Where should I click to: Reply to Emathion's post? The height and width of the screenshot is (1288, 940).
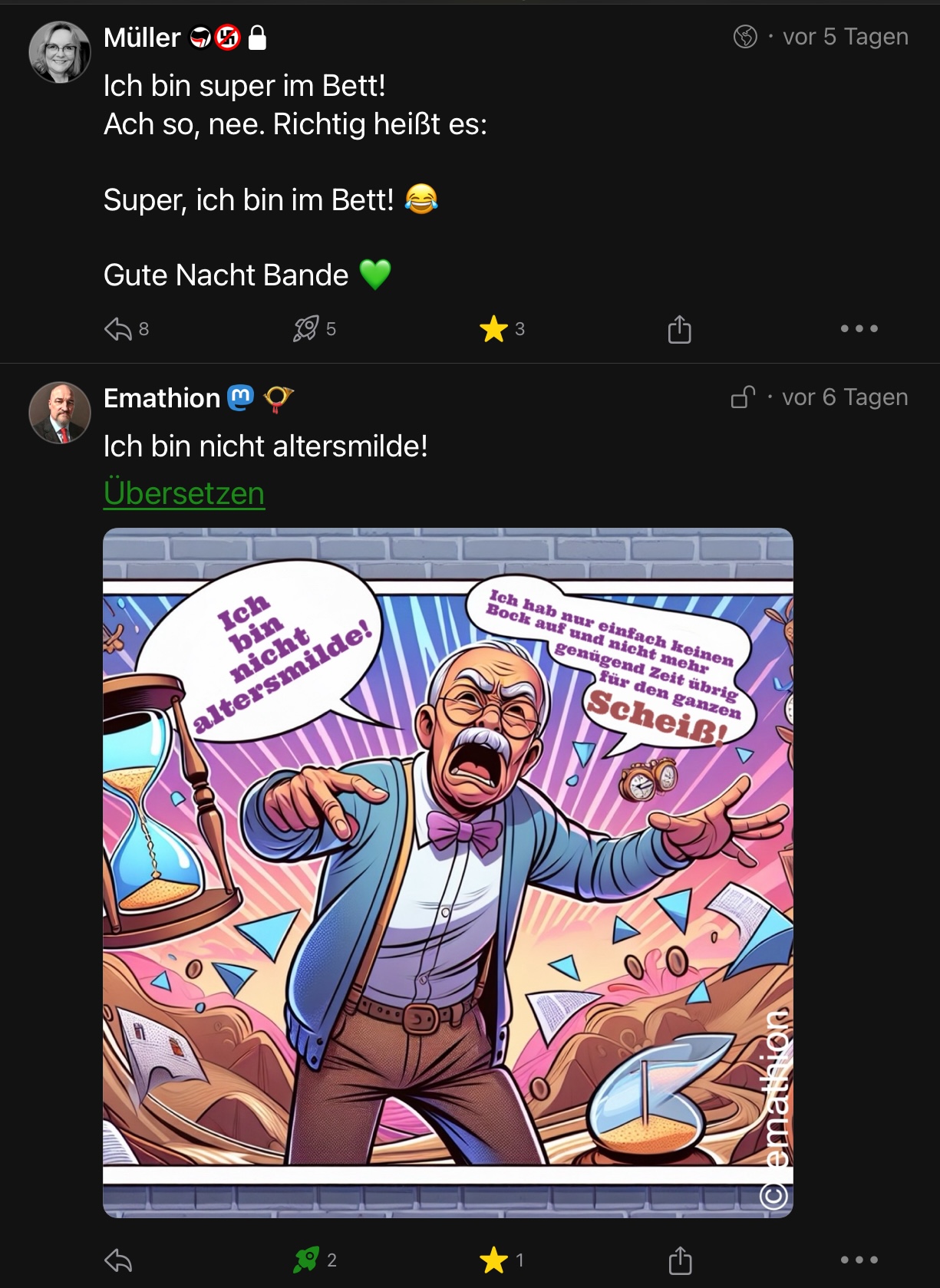tap(118, 1260)
